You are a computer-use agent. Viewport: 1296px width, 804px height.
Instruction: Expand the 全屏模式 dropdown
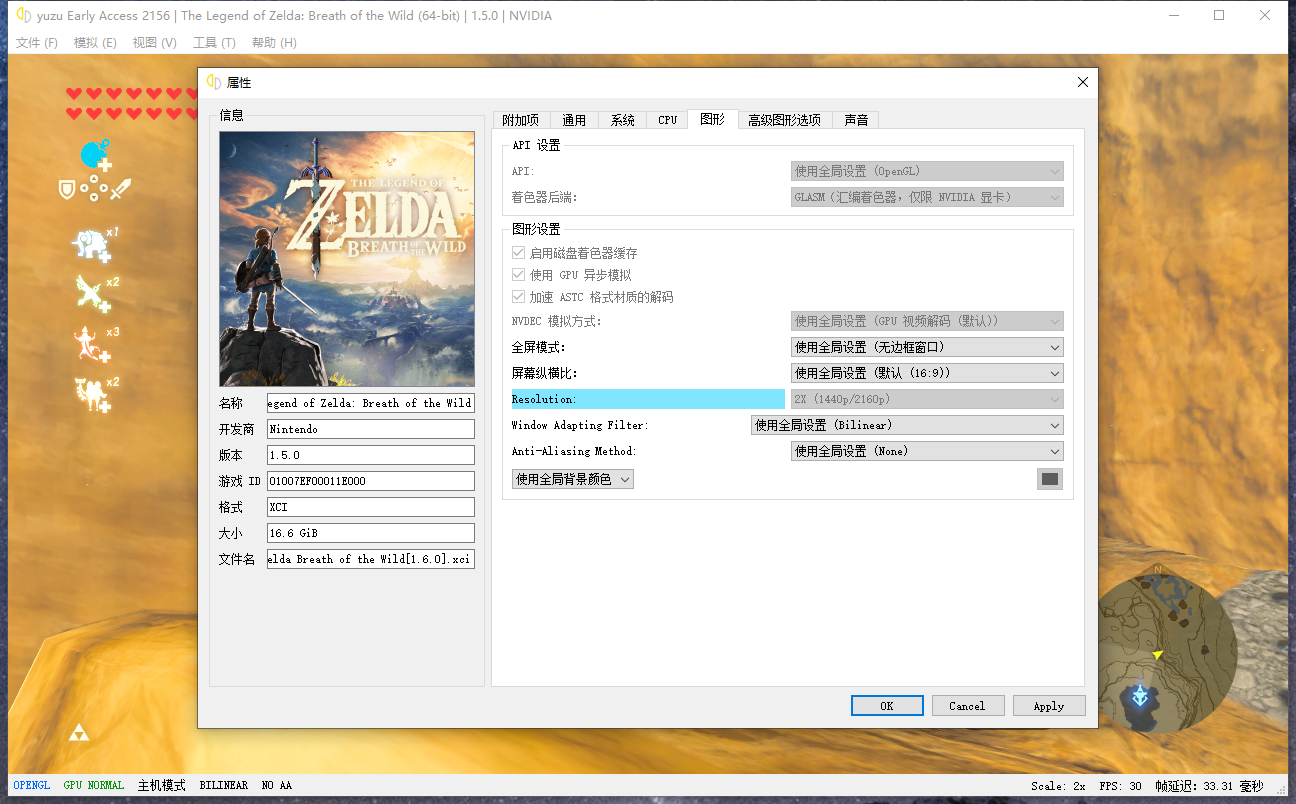point(927,347)
